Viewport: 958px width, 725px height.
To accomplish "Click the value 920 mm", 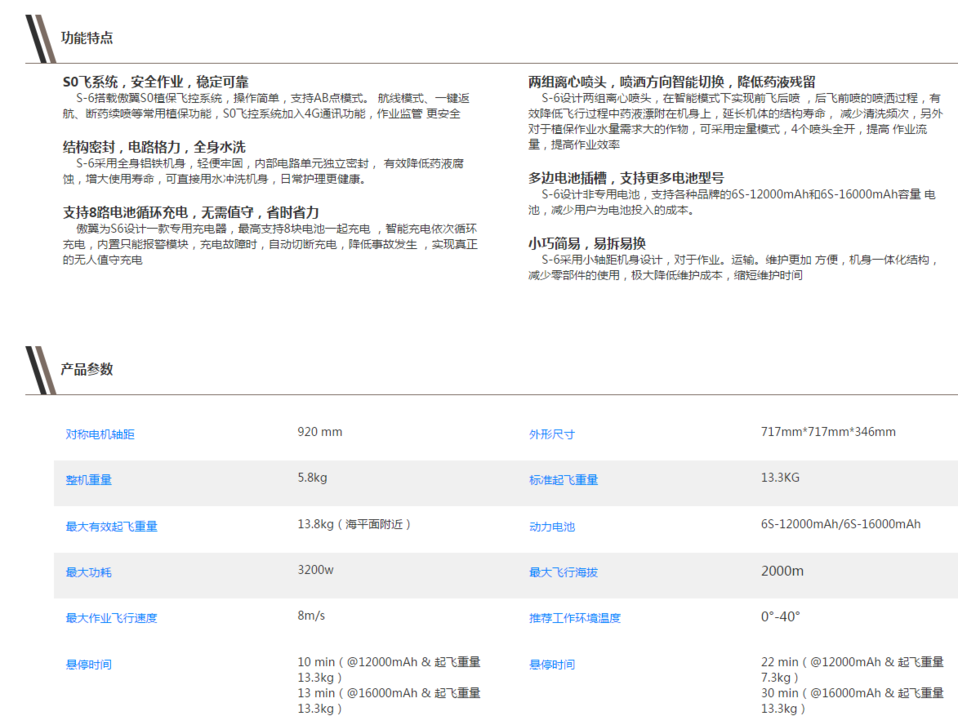I will (x=320, y=432).
